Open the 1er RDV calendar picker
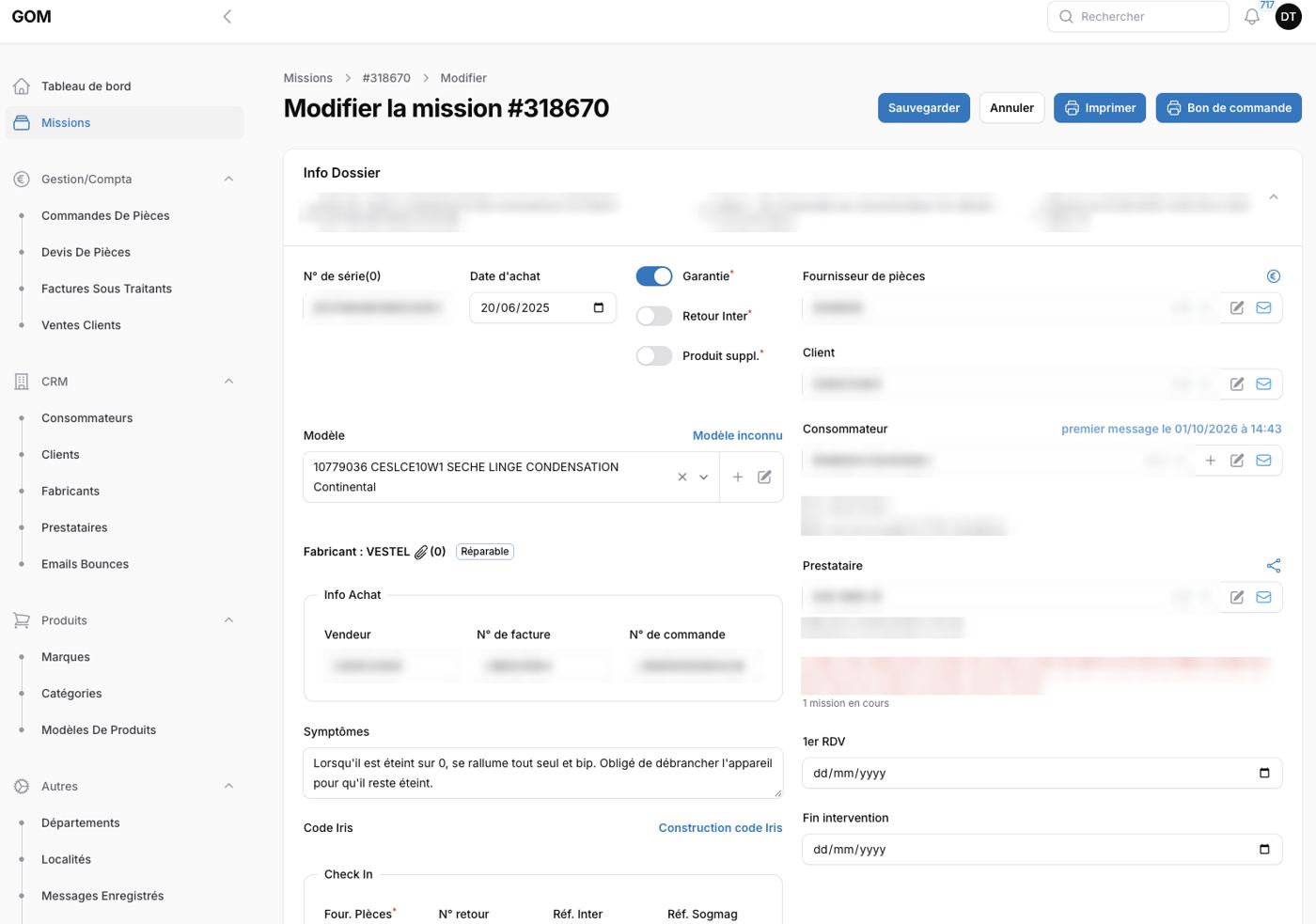This screenshot has width=1316, height=924. [x=1264, y=773]
